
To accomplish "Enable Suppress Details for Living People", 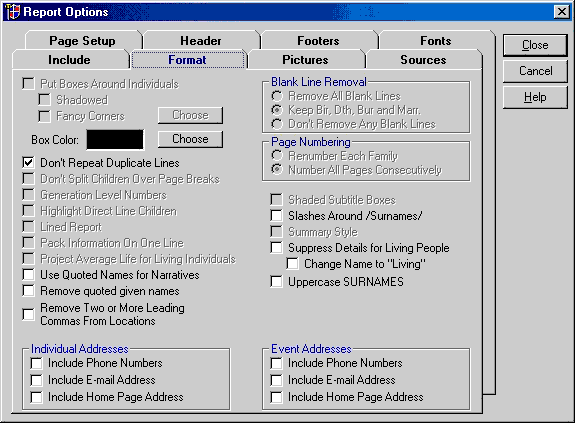I will pyautogui.click(x=276, y=247).
